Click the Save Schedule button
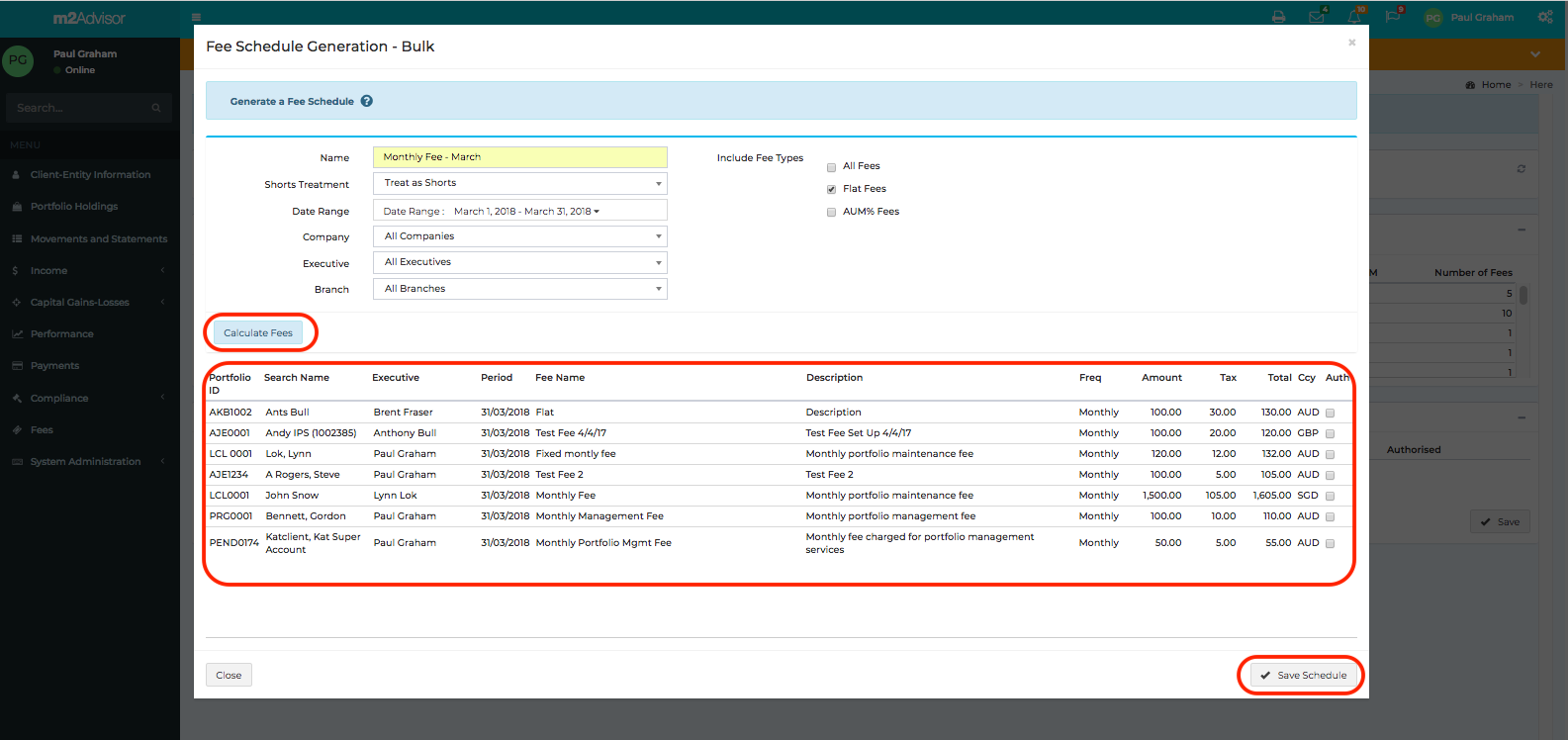This screenshot has width=1568, height=740. (x=1302, y=676)
